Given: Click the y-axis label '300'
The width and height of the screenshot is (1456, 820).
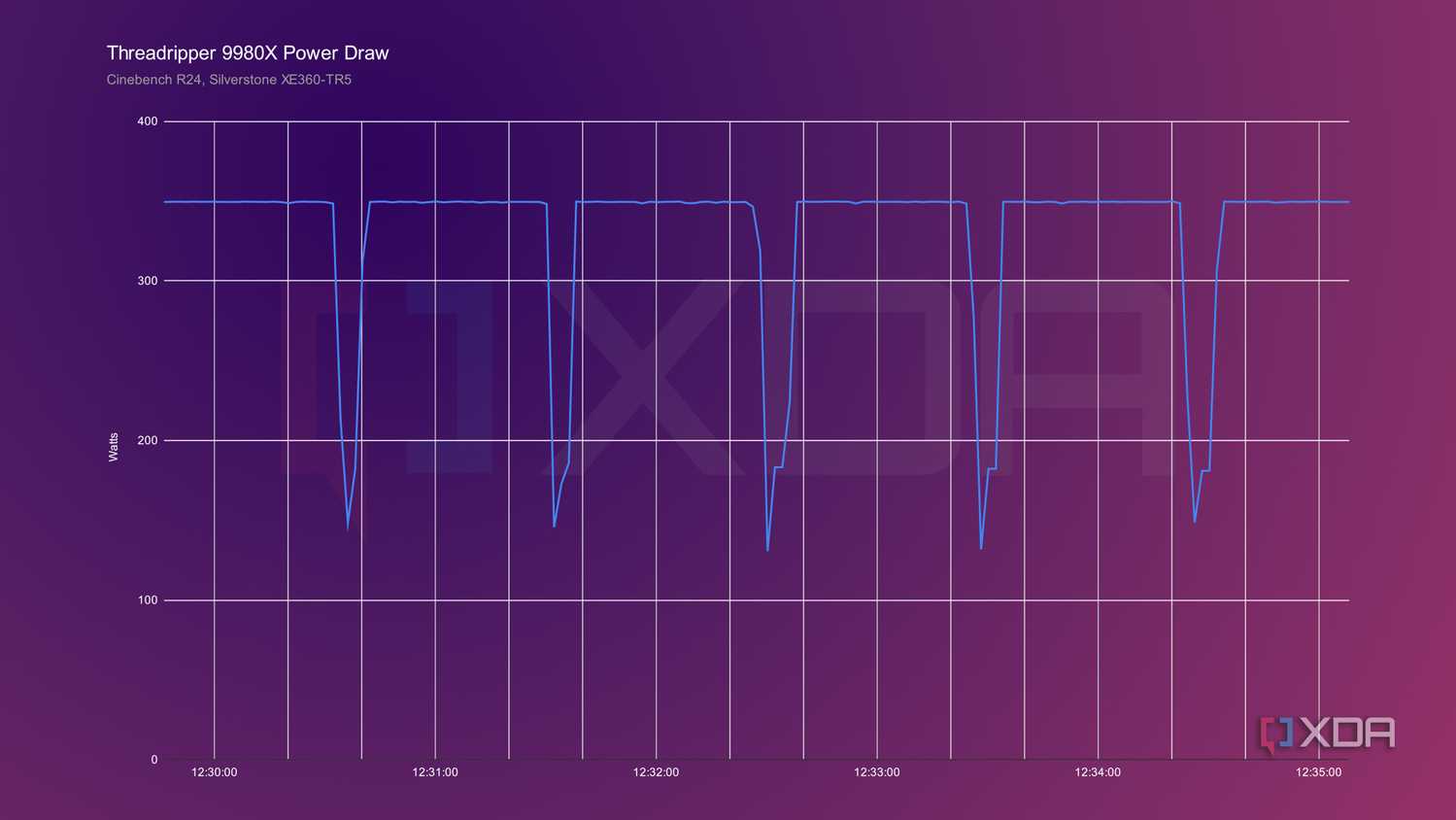Looking at the screenshot, I should tap(147, 281).
